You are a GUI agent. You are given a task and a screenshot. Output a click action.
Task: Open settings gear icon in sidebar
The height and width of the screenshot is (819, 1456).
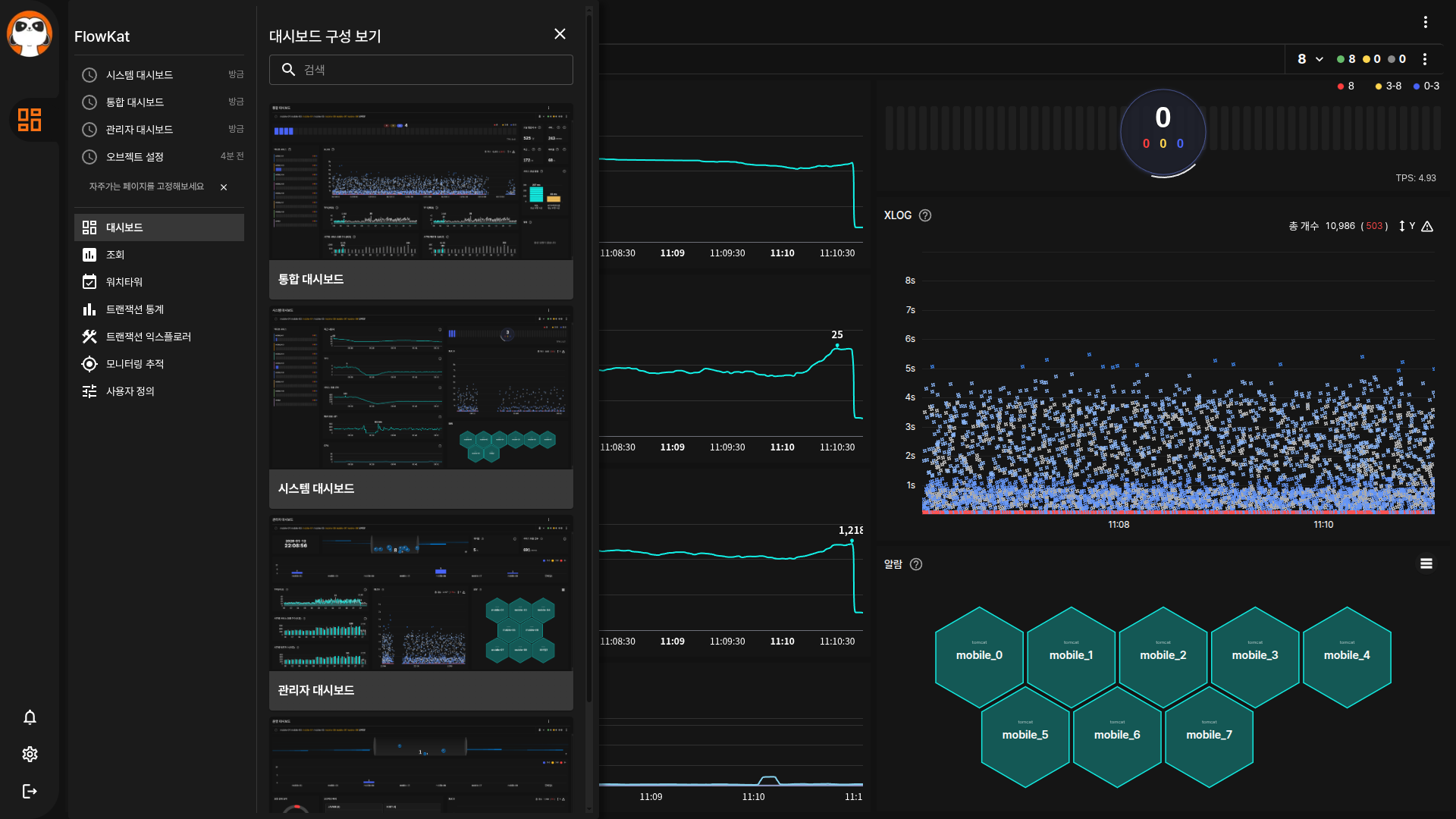click(x=30, y=754)
